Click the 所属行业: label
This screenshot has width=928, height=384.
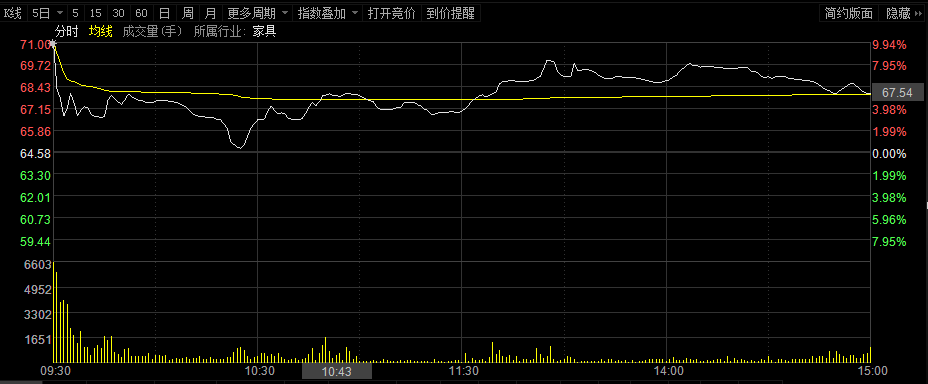(x=220, y=32)
